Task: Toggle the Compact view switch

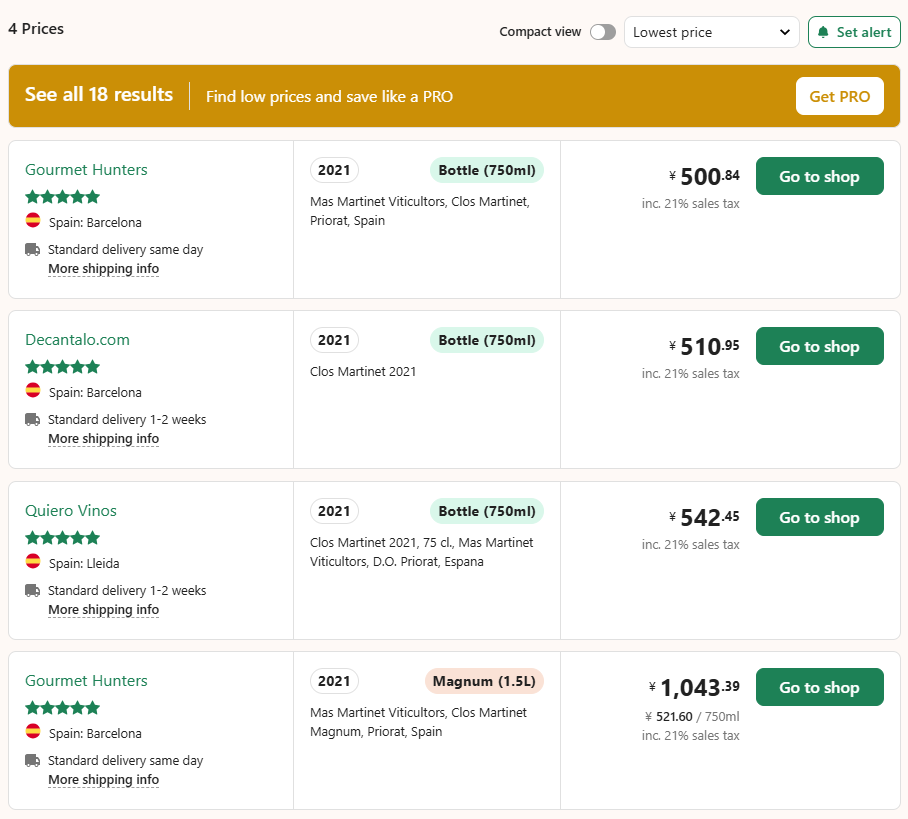Action: [602, 32]
